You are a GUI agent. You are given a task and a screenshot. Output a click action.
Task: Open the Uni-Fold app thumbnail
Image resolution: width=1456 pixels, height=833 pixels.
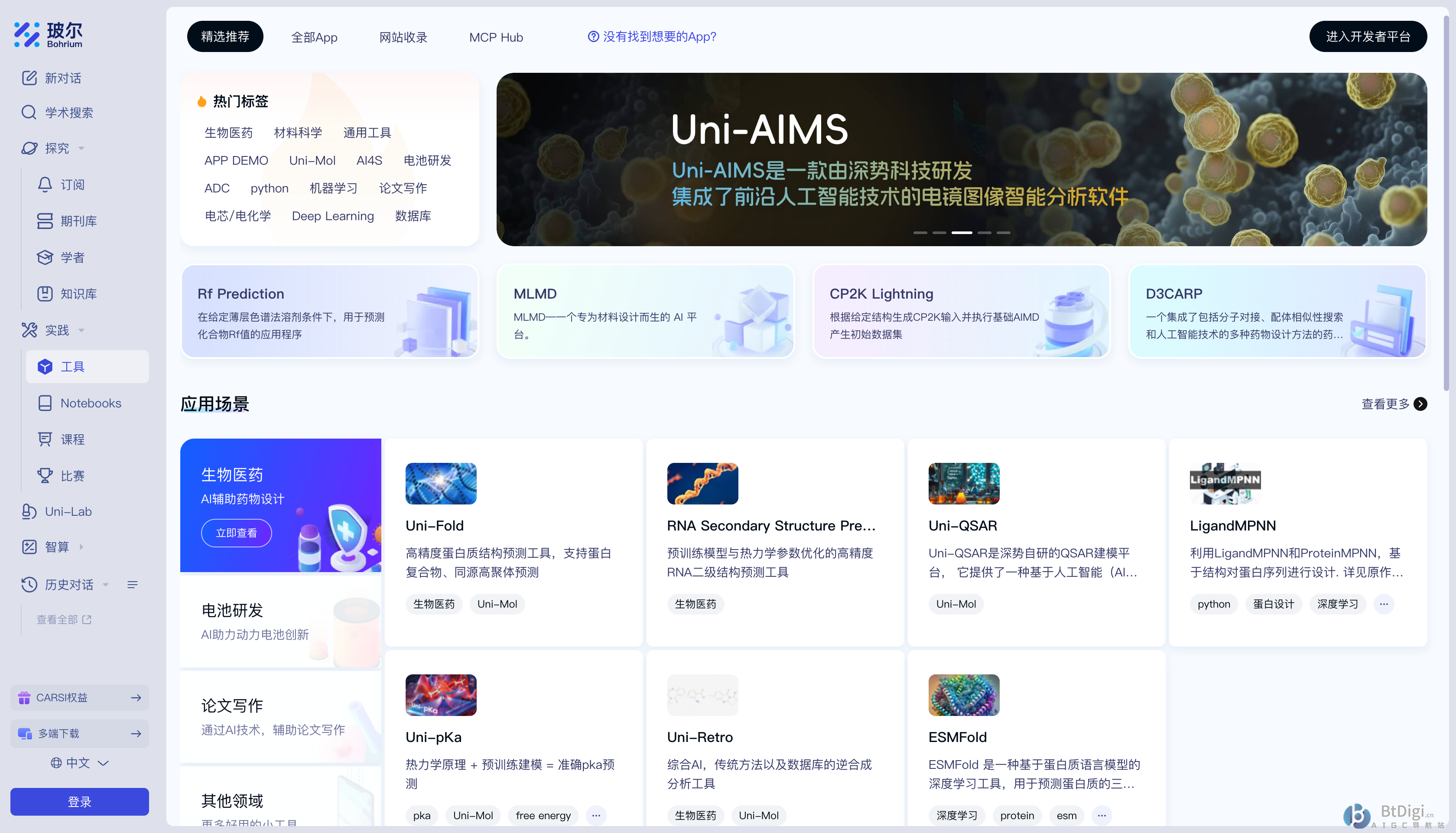pyautogui.click(x=441, y=483)
